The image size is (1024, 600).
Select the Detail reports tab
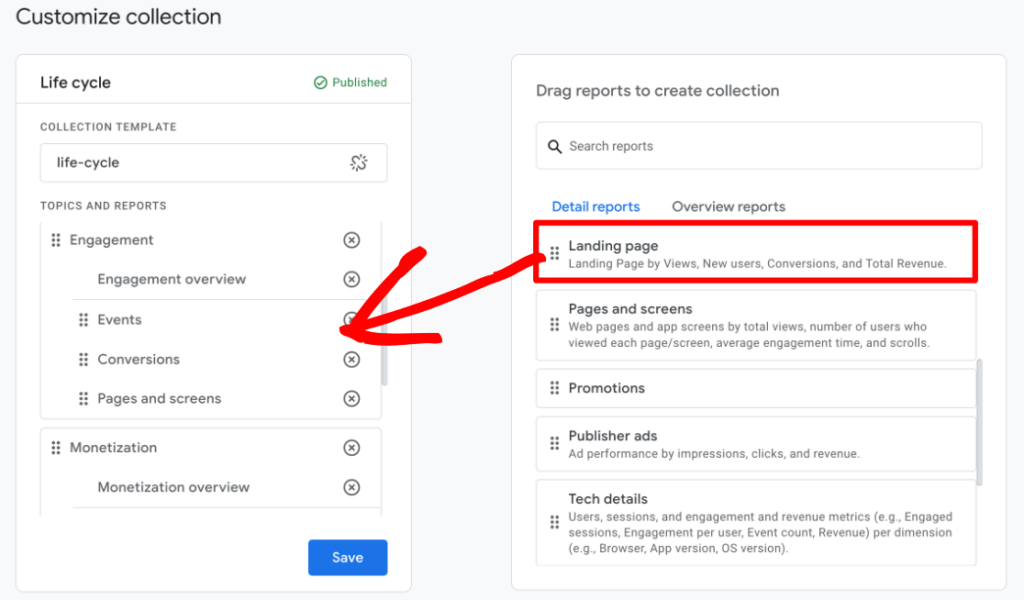(596, 206)
